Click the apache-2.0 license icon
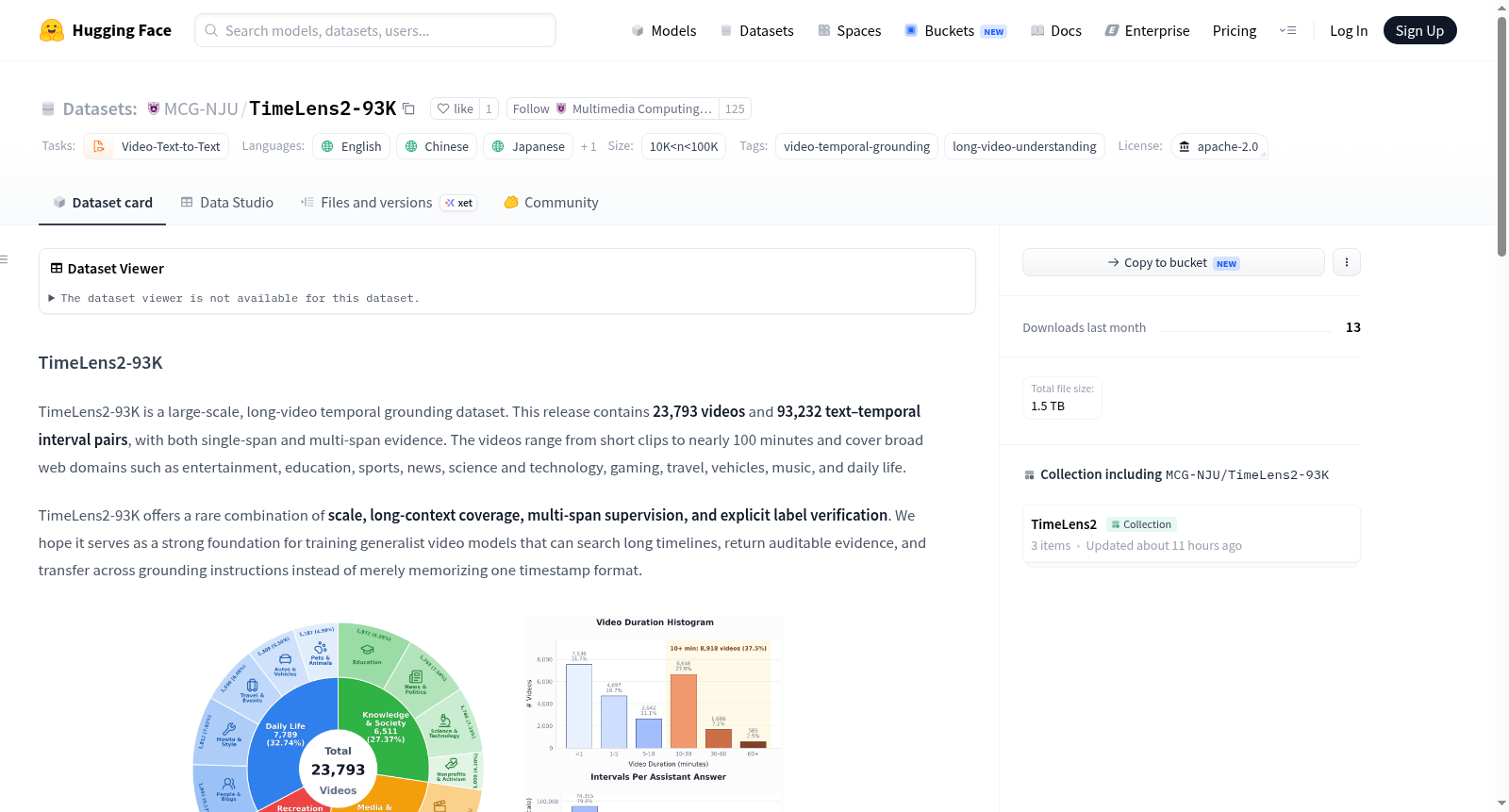This screenshot has width=1509, height=812. pos(1185,146)
